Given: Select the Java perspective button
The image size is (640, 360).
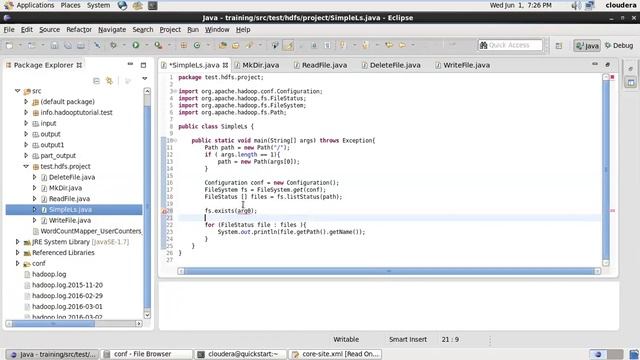Looking at the screenshot, I should pos(587,46).
